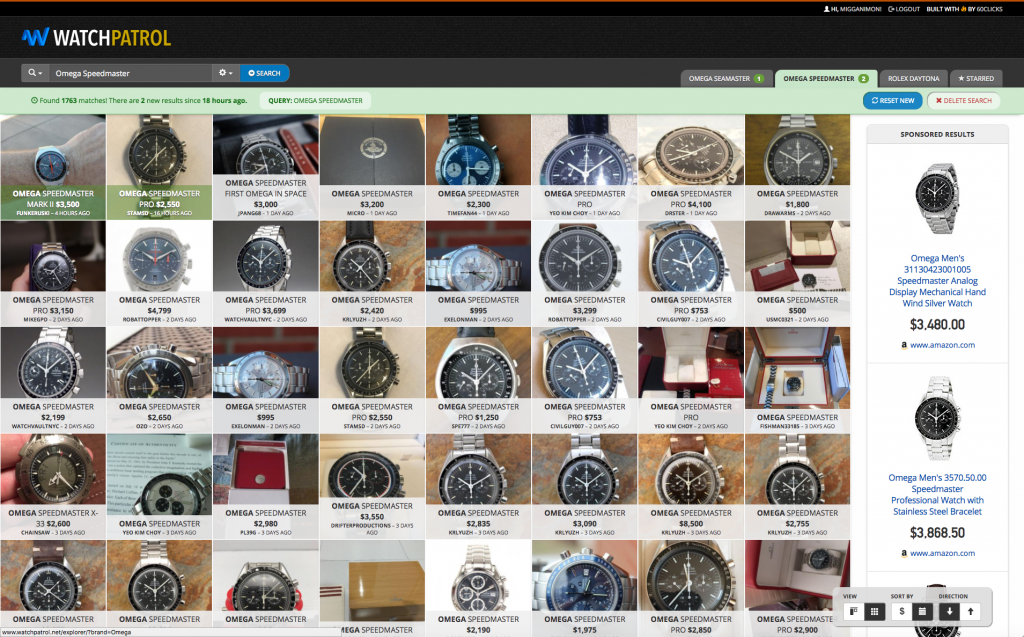The image size is (1024, 637).
Task: Open sponsored Omega Men's 31130423001005 watch link
Action: coord(937,280)
